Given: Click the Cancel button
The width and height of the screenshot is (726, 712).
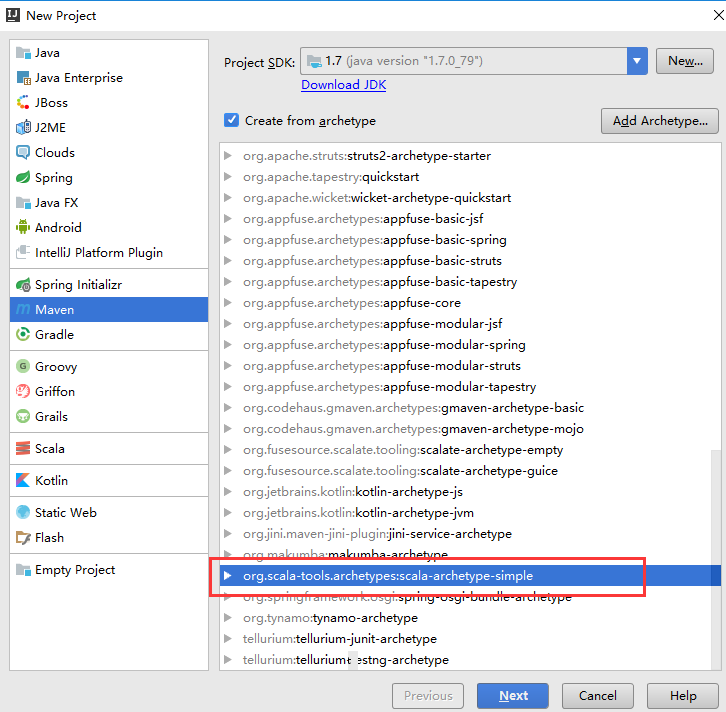Looking at the screenshot, I should tap(598, 696).
